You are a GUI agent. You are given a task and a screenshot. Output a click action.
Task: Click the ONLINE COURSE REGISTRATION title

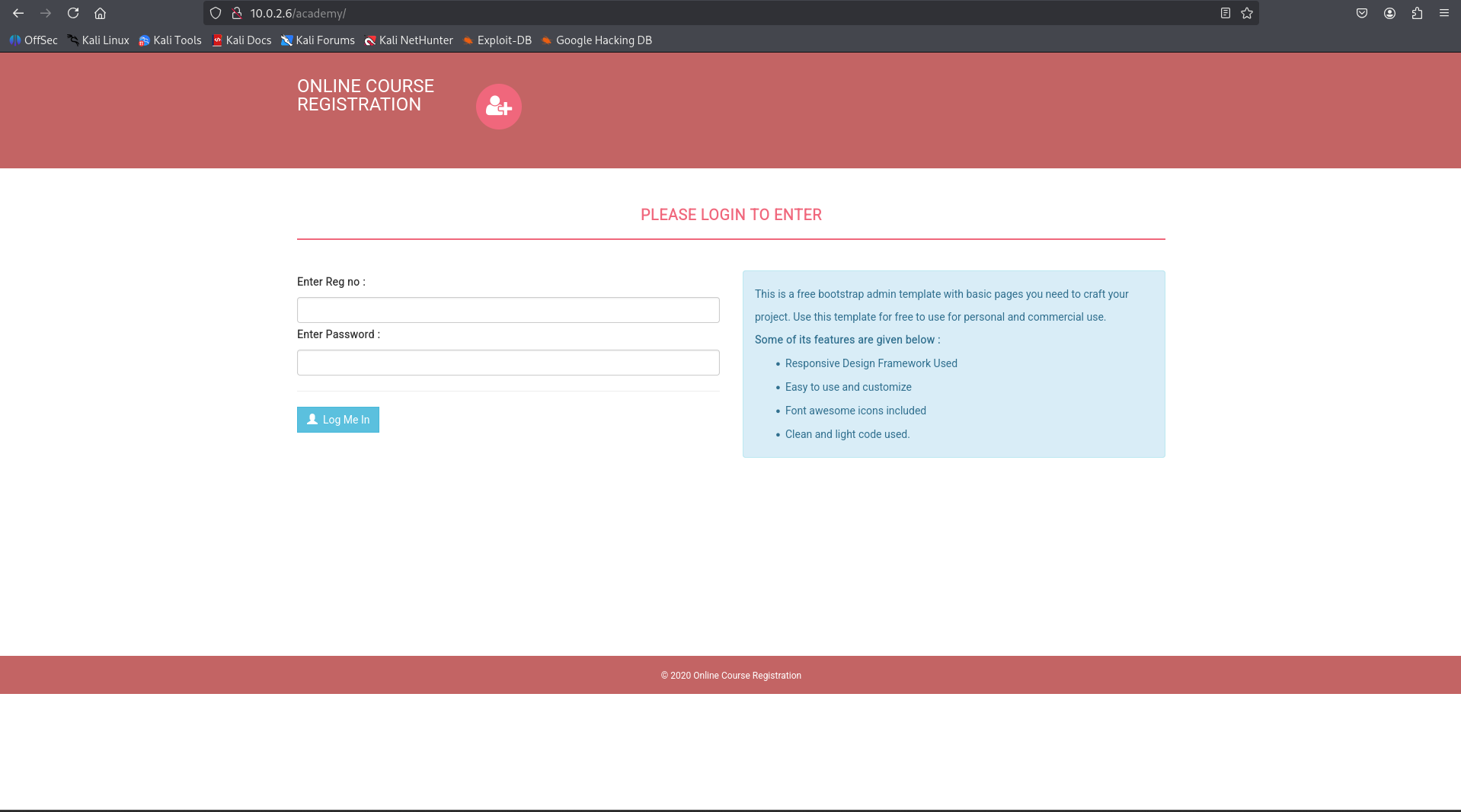366,95
